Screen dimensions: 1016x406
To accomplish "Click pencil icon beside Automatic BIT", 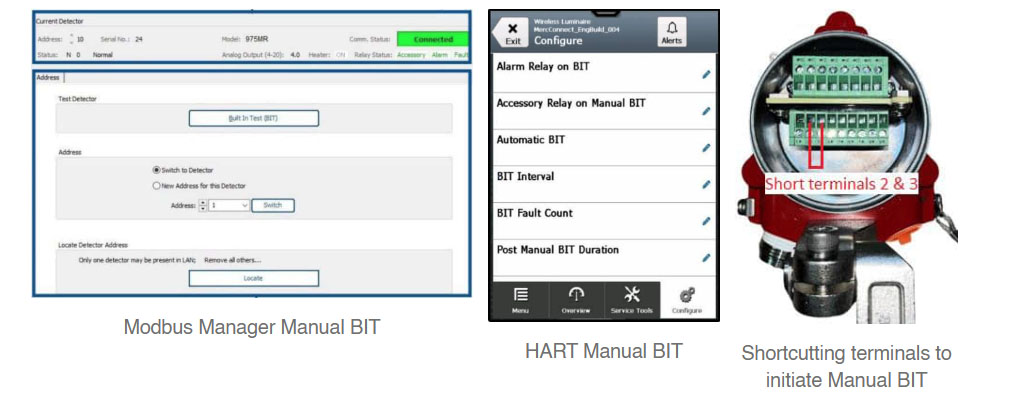I will point(706,148).
